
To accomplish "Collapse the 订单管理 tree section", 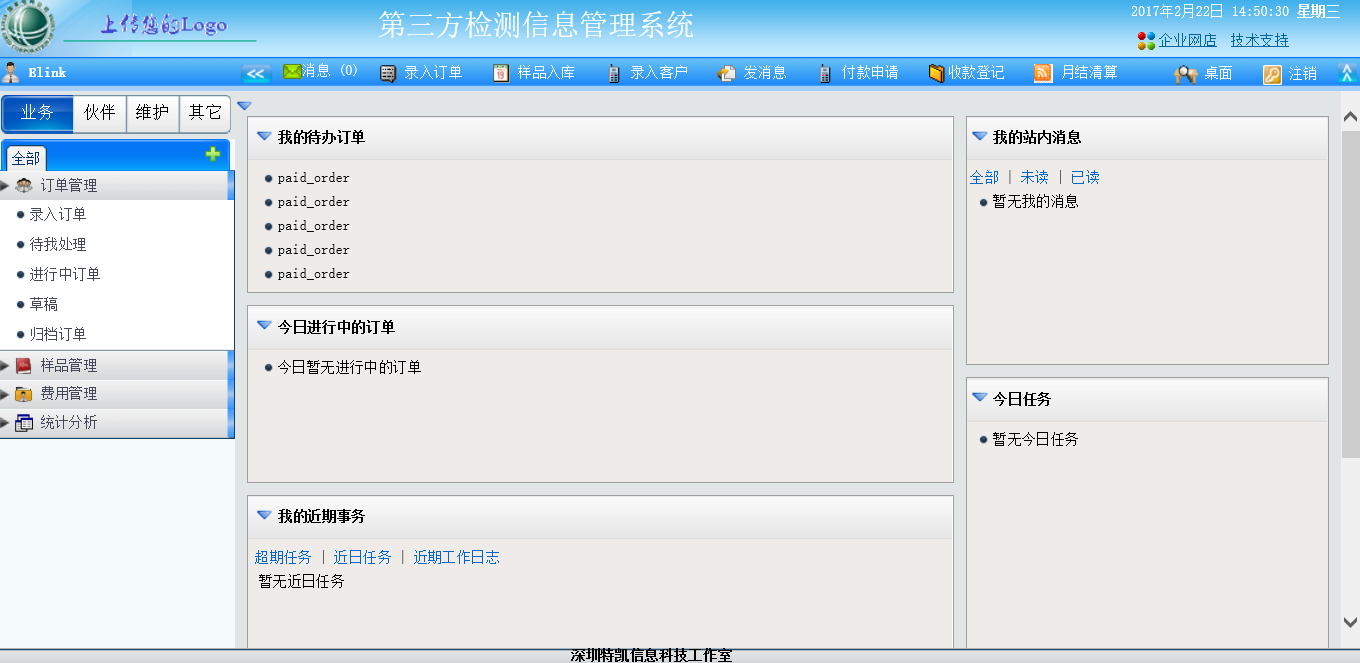I will coord(5,185).
